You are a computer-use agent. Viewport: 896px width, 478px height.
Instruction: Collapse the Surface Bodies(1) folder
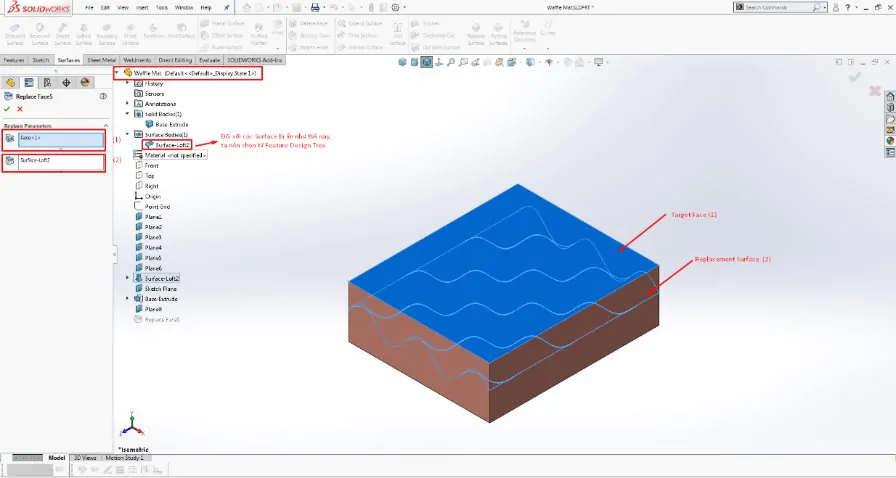pos(127,134)
